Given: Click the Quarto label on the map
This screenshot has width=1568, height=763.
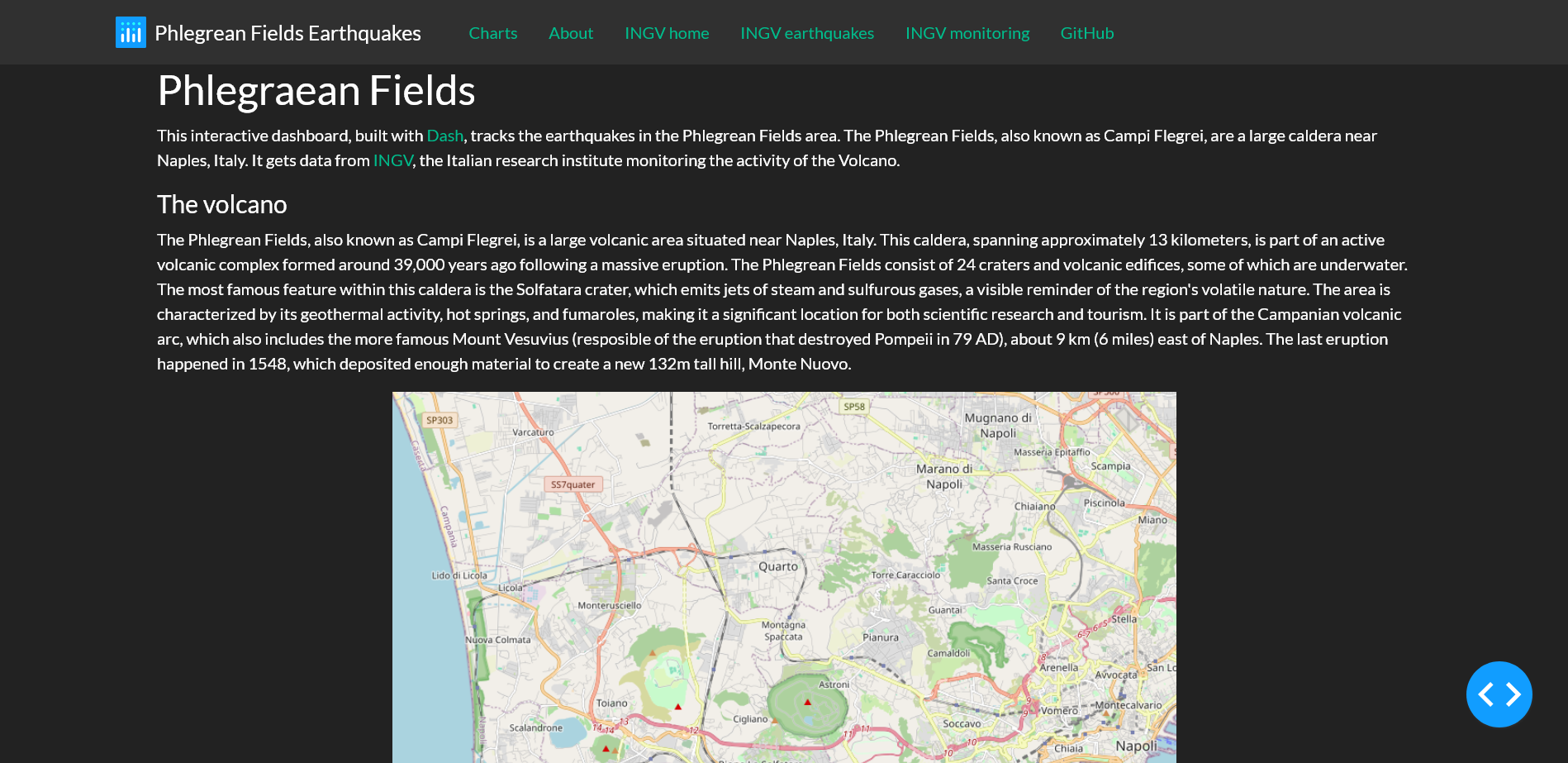Looking at the screenshot, I should pos(778,566).
